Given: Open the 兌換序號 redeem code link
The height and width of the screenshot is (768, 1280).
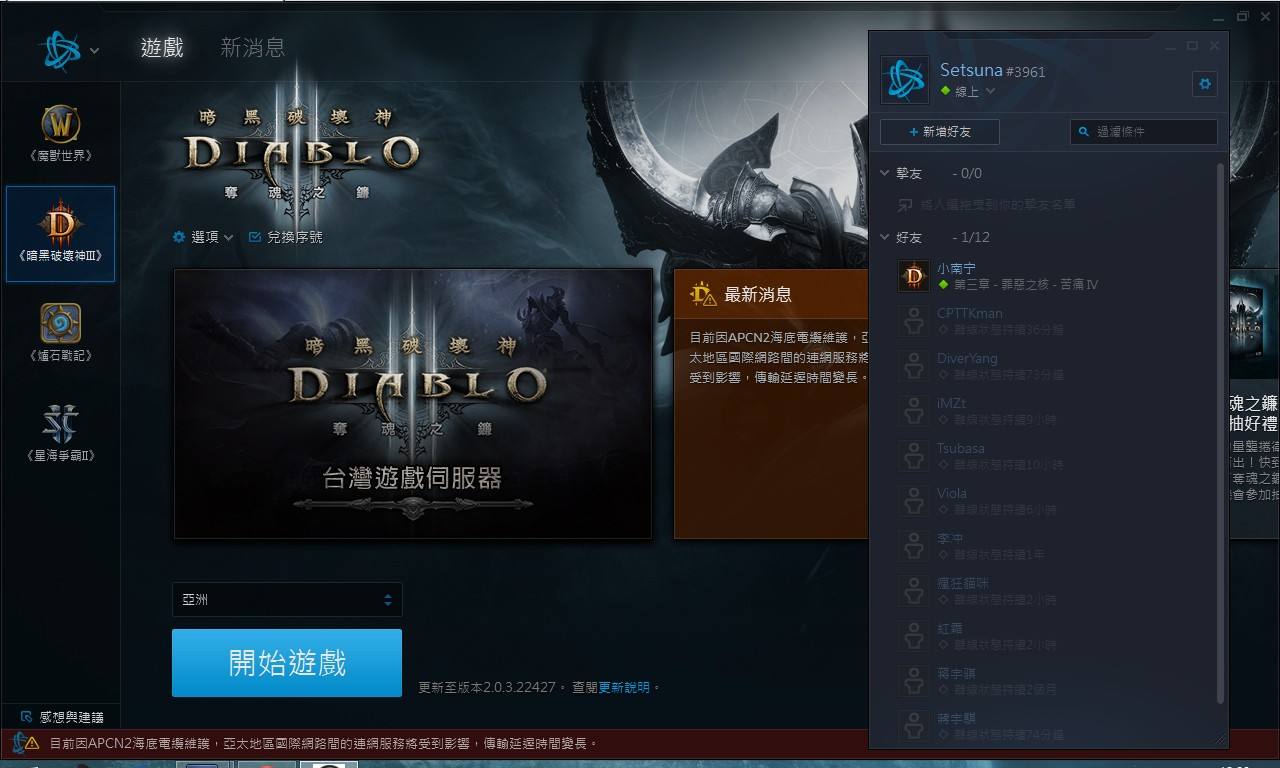Looking at the screenshot, I should click(x=285, y=237).
